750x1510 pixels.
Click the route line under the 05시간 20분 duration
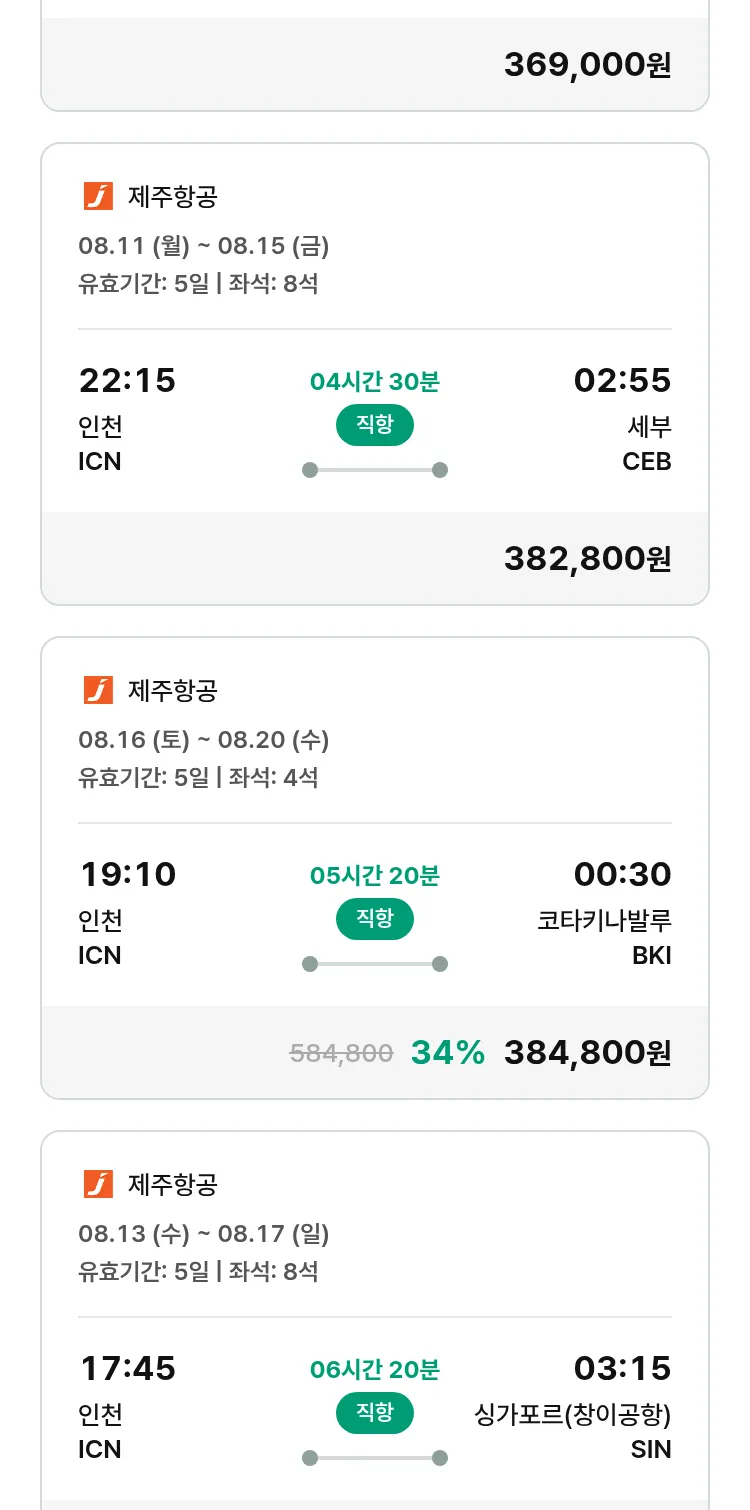[x=374, y=964]
